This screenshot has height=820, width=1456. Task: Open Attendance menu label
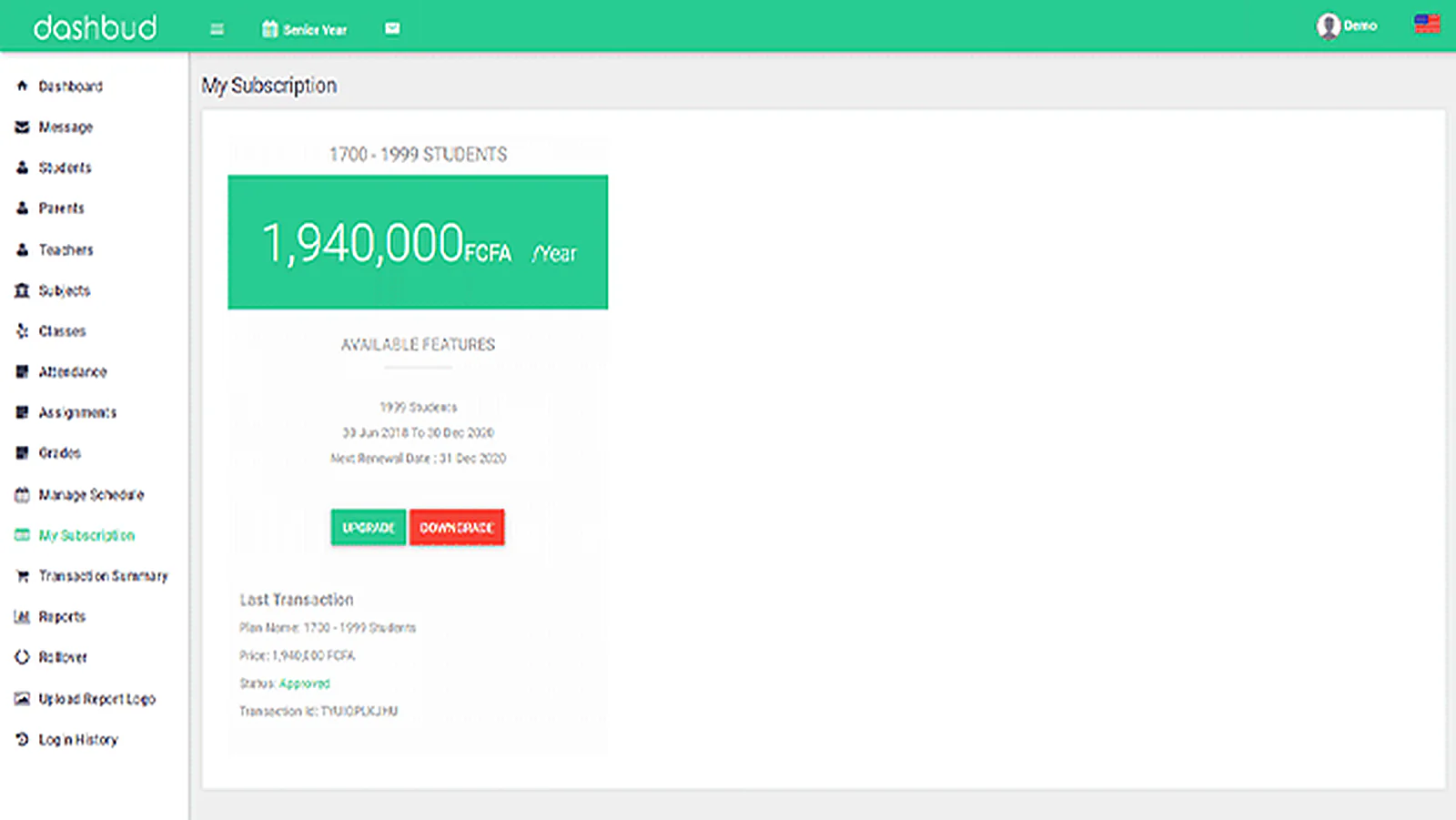73,371
